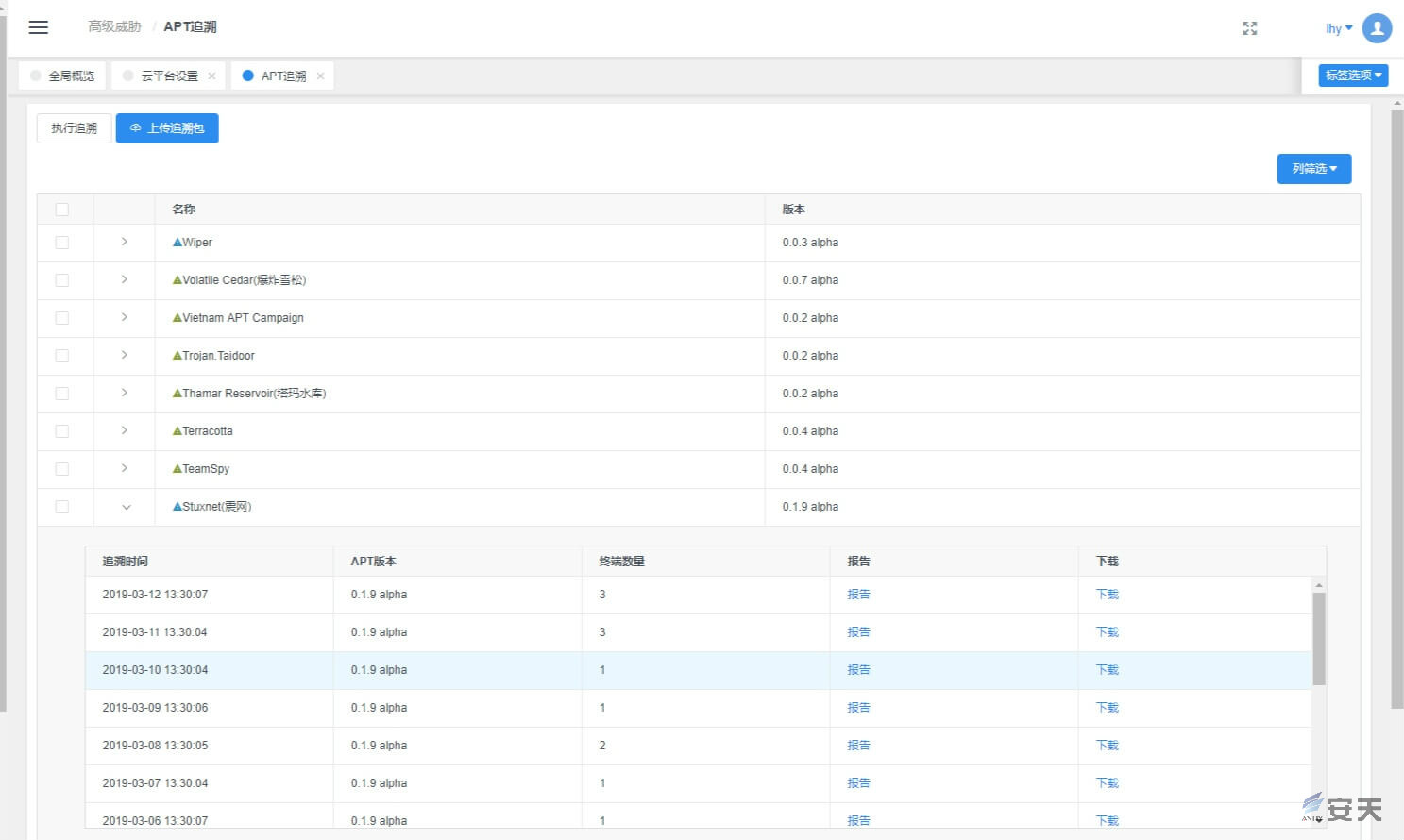Open 报告 for 2019-03-11 13:30:04
This screenshot has width=1404, height=840.
click(x=858, y=632)
